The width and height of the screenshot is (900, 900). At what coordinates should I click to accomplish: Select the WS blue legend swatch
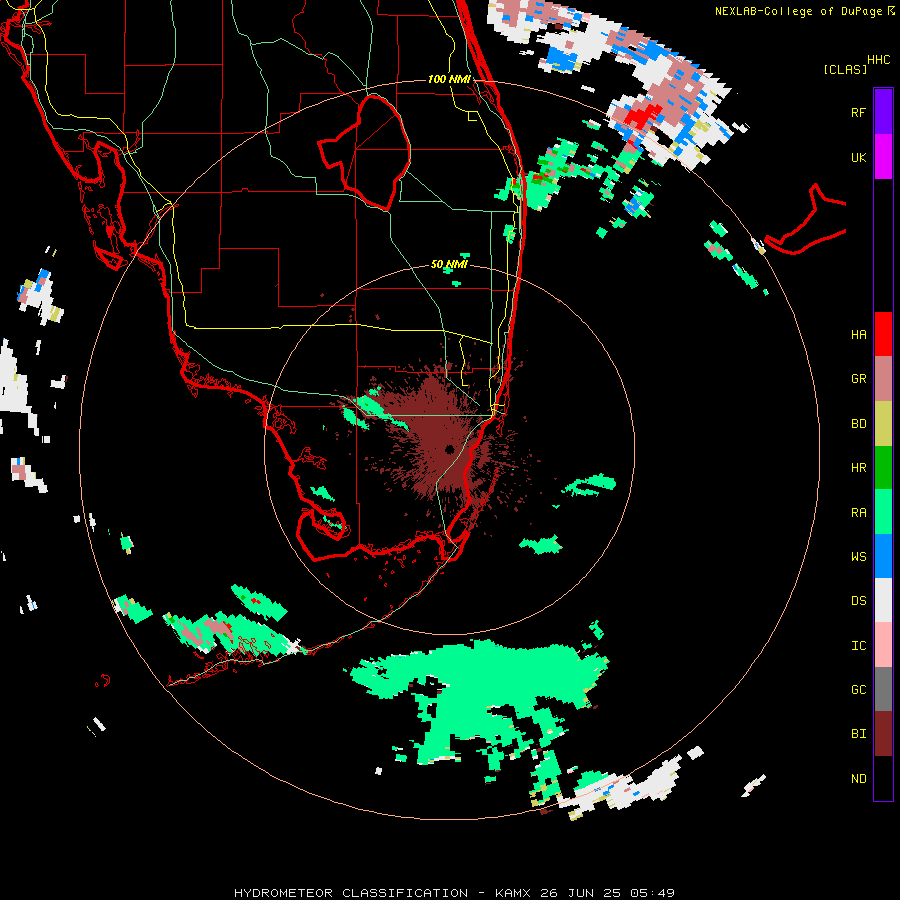point(883,556)
